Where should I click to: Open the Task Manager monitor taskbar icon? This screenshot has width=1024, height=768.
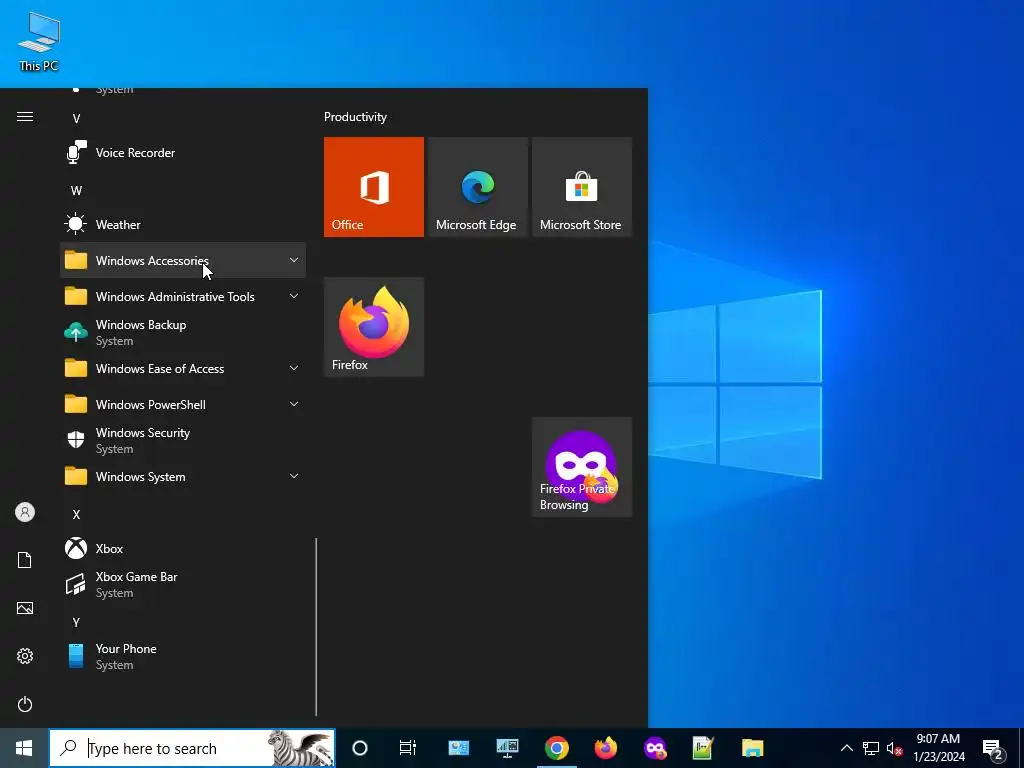tap(507, 748)
